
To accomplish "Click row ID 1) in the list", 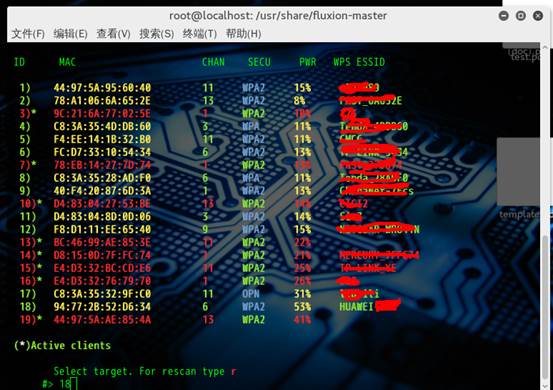I will [x=25, y=87].
